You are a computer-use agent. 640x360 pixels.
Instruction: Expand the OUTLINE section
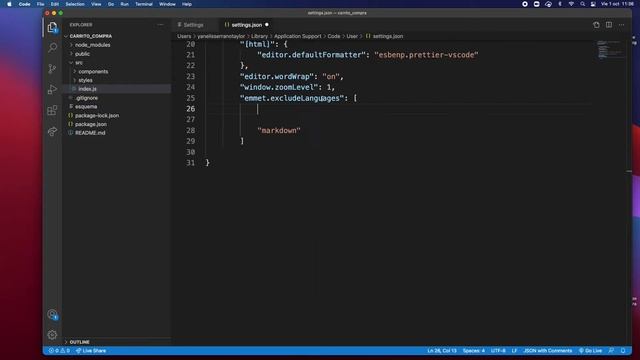click(x=80, y=342)
